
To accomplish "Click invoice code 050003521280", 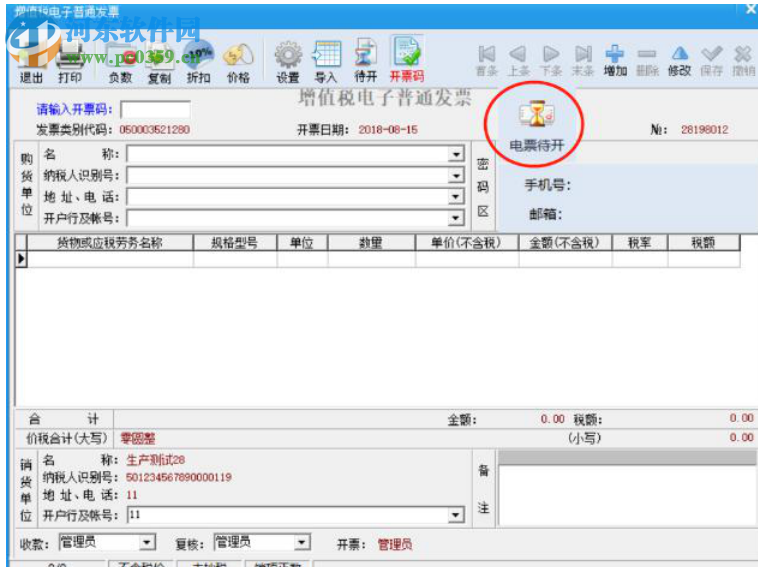I will point(155,130).
